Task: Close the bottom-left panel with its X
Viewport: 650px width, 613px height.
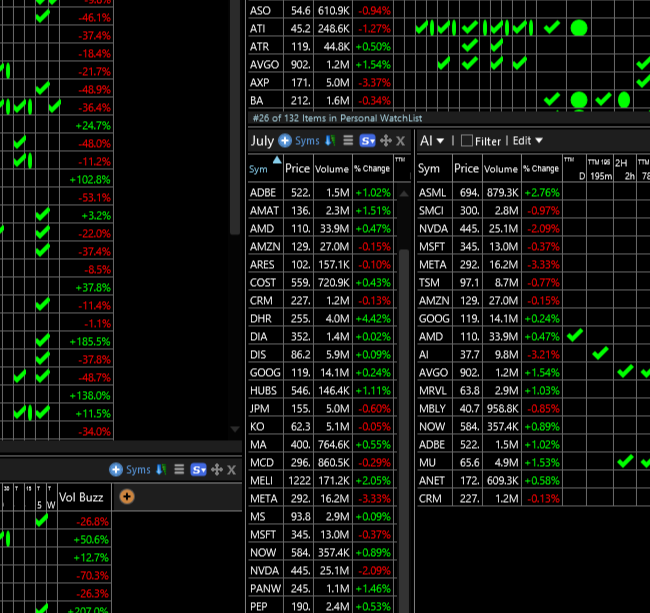Action: 231,470
